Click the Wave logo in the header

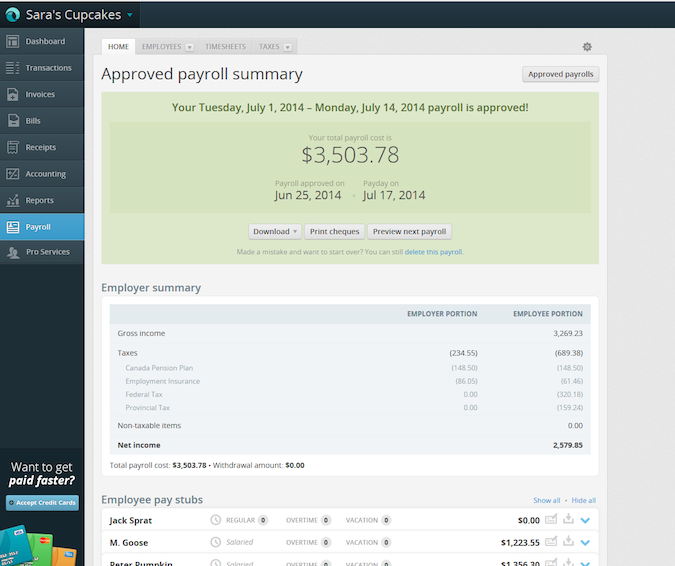pyautogui.click(x=11, y=15)
